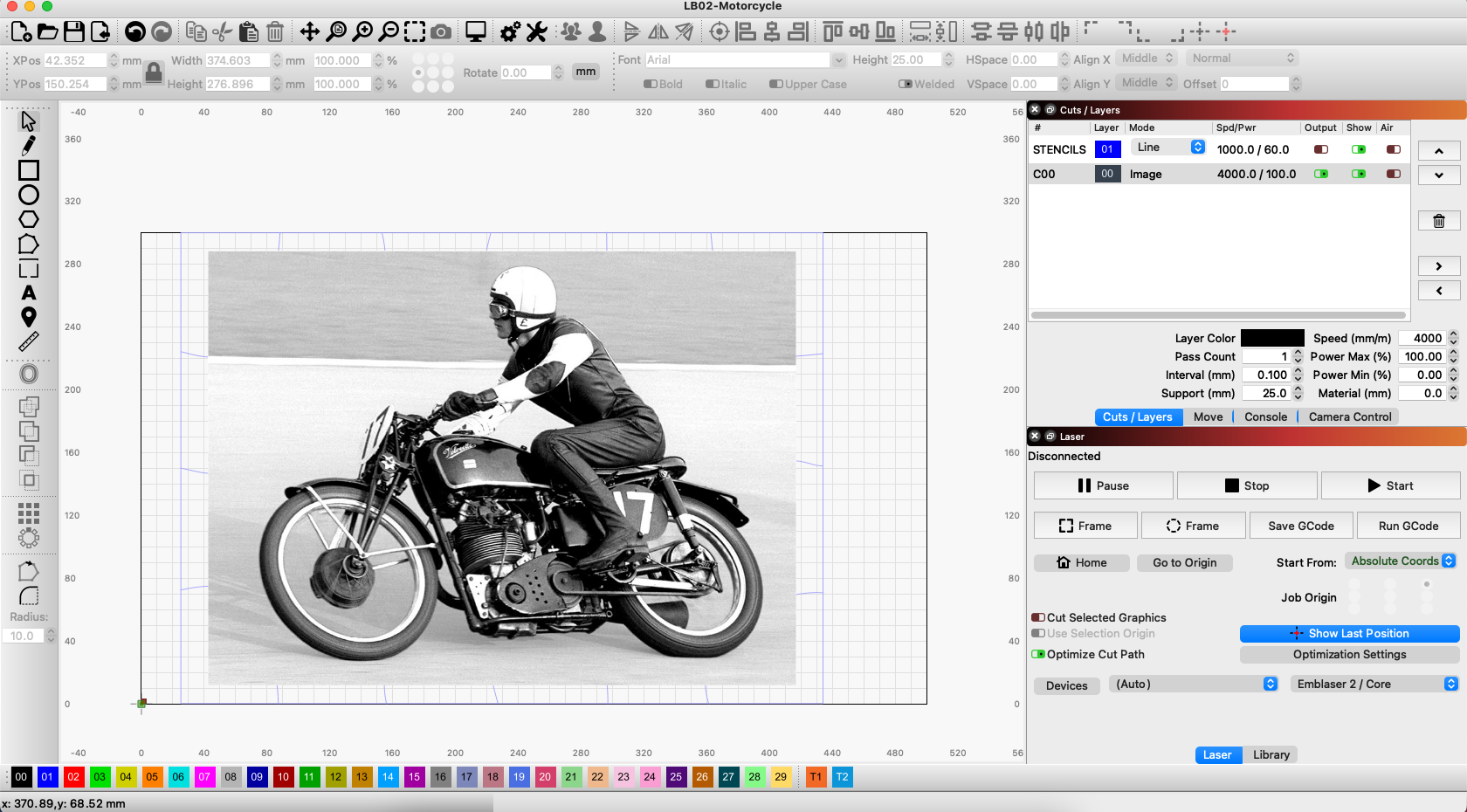Image resolution: width=1467 pixels, height=812 pixels.
Task: Activate the Text creation tool
Action: [28, 293]
